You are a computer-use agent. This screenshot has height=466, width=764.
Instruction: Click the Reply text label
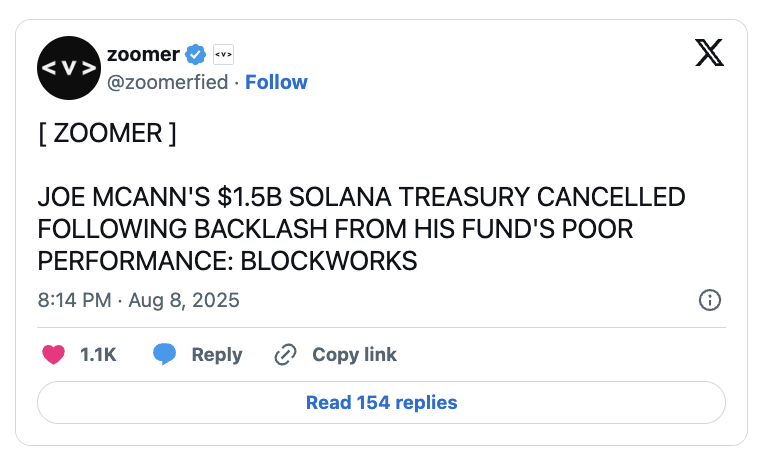(217, 354)
